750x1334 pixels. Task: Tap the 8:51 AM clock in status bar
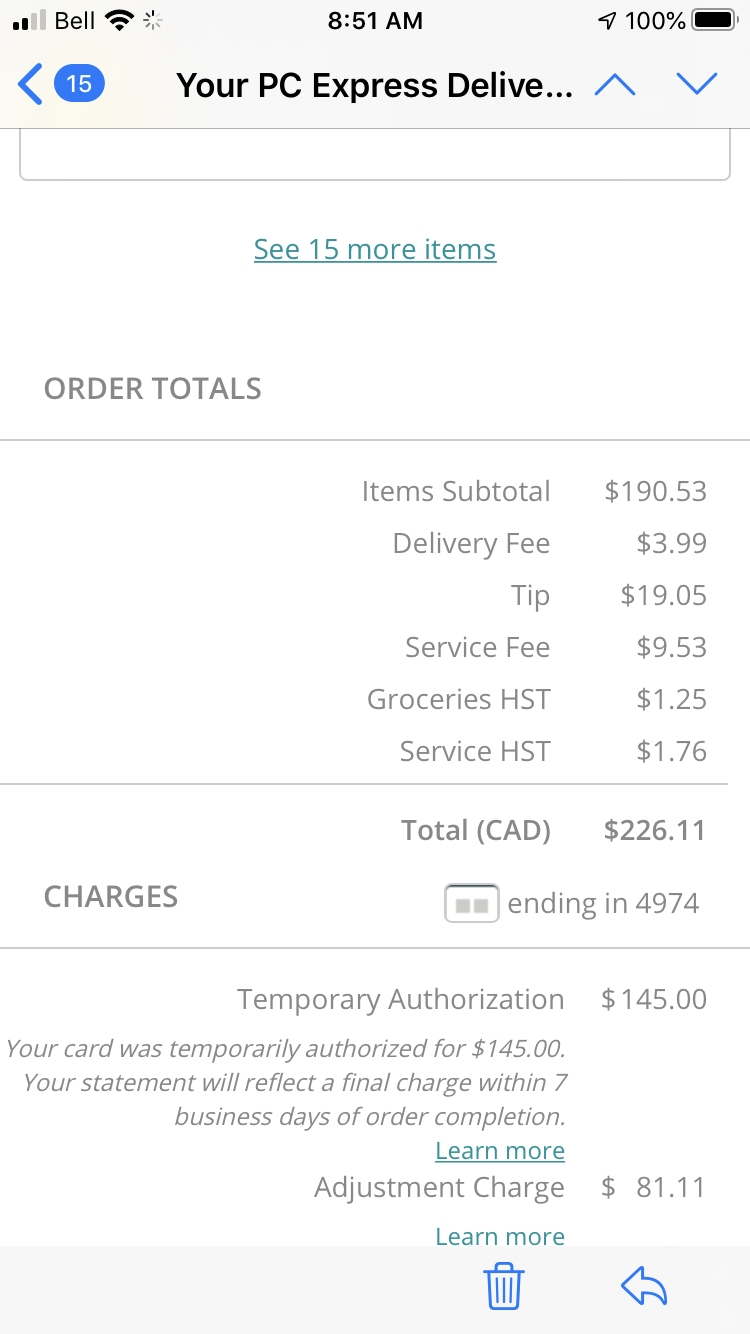[x=375, y=18]
